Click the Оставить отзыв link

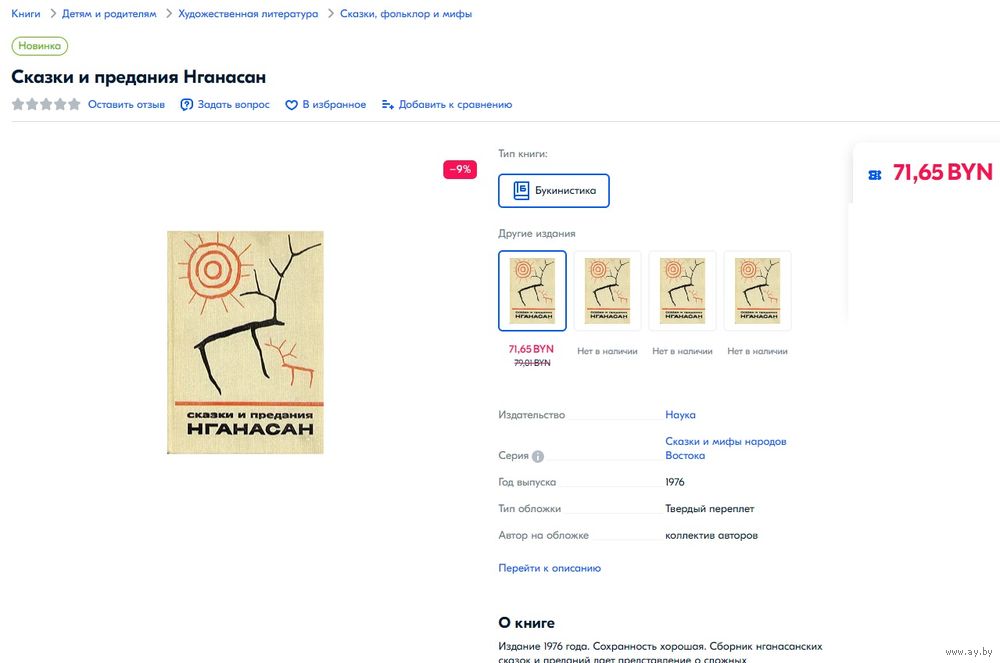pyautogui.click(x=126, y=105)
